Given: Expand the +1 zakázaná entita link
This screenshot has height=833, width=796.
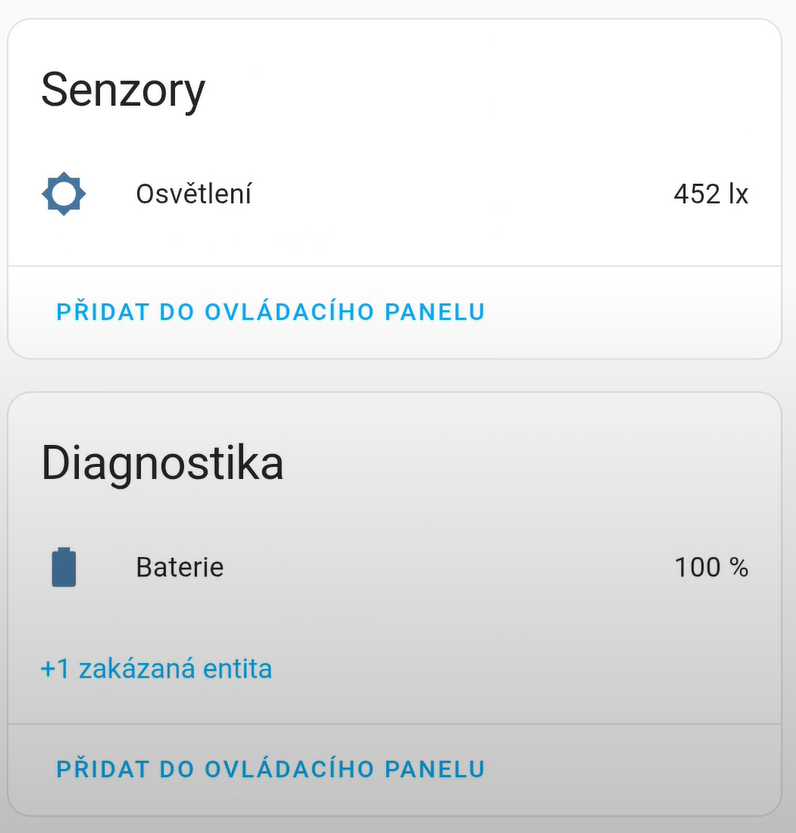Looking at the screenshot, I should click(156, 668).
